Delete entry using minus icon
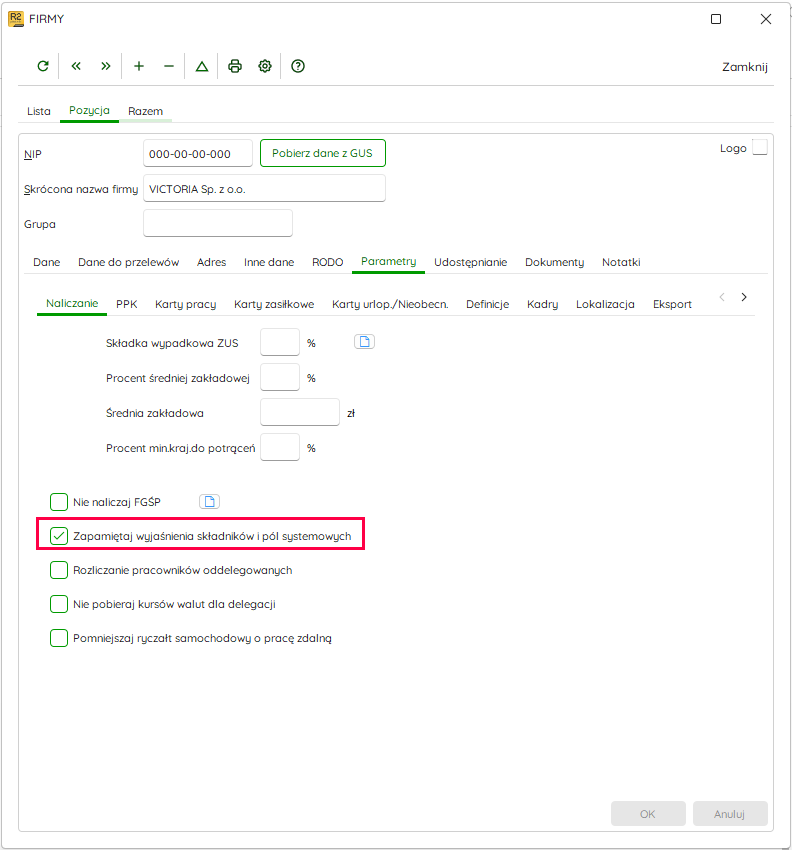792x850 pixels. tap(169, 66)
